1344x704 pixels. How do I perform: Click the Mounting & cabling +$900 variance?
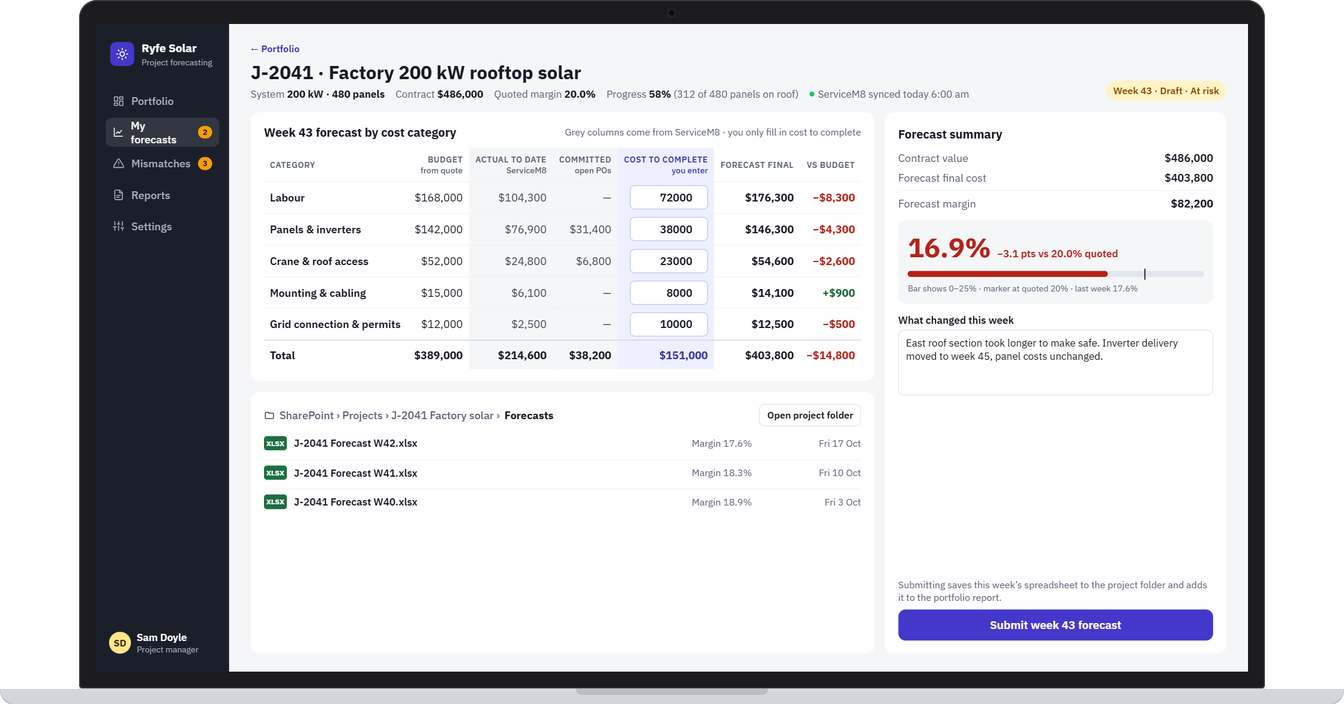(x=838, y=293)
